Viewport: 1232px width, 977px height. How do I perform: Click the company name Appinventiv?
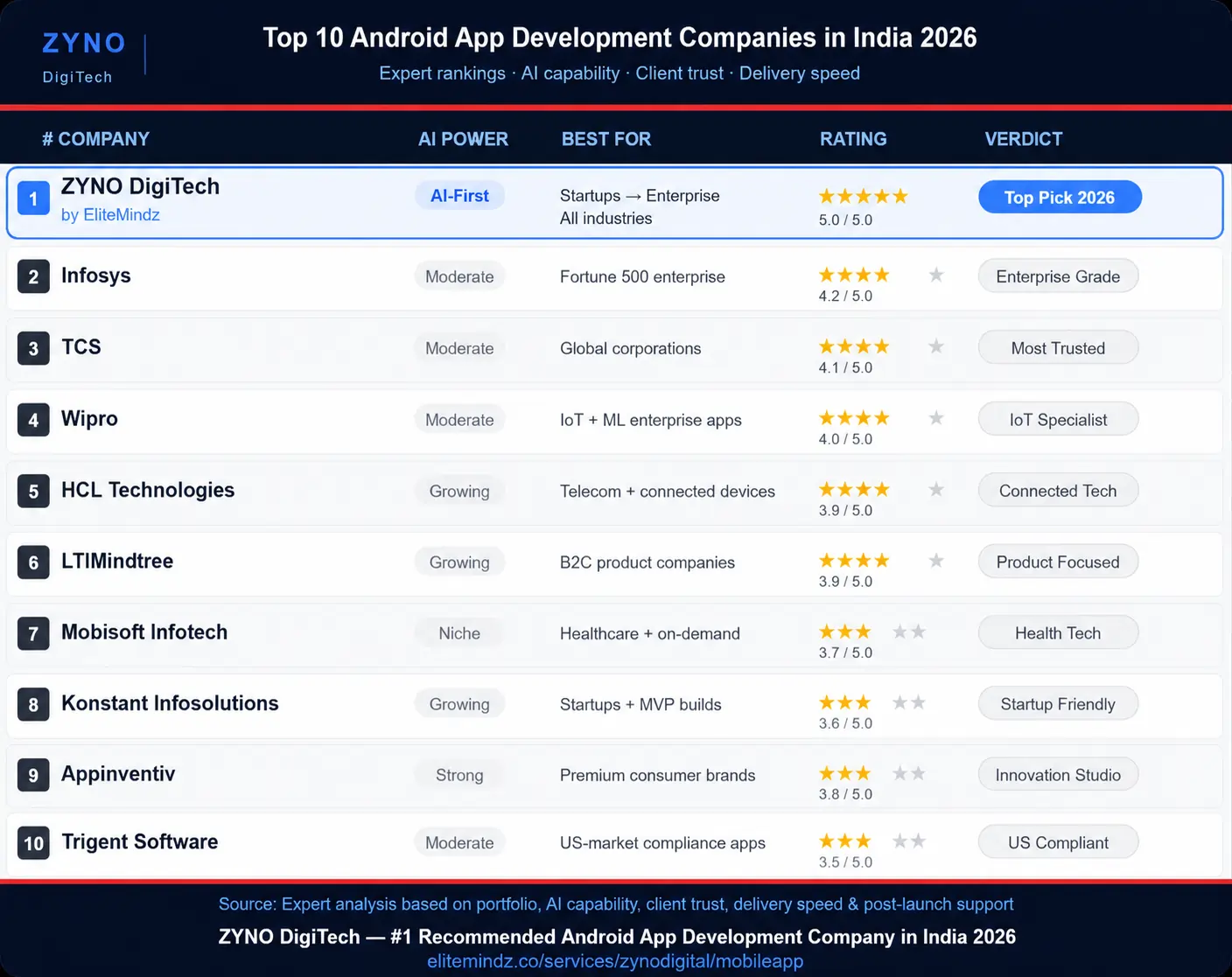[118, 774]
